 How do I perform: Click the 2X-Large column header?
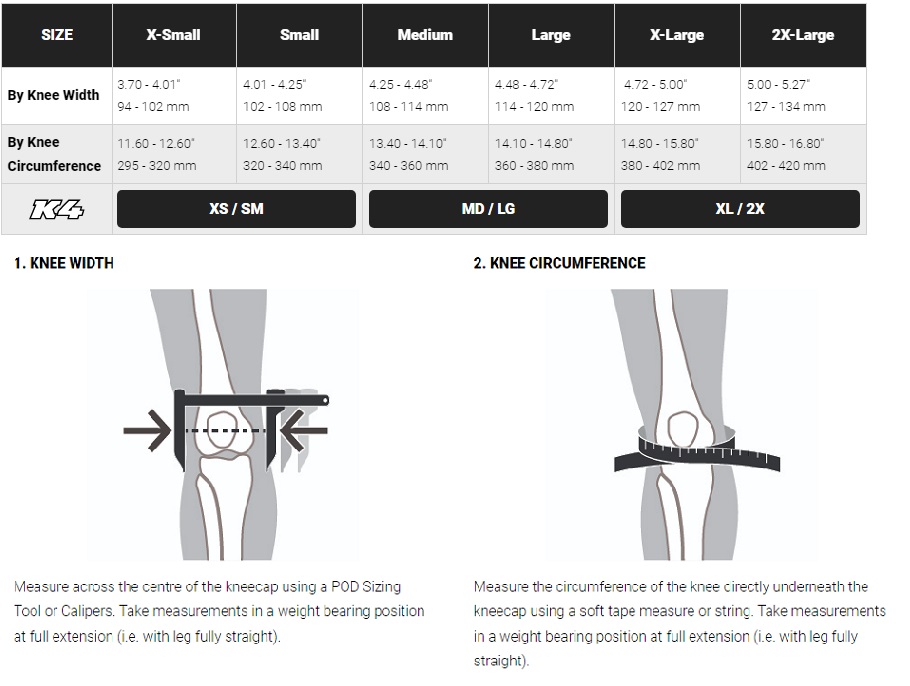click(x=803, y=35)
